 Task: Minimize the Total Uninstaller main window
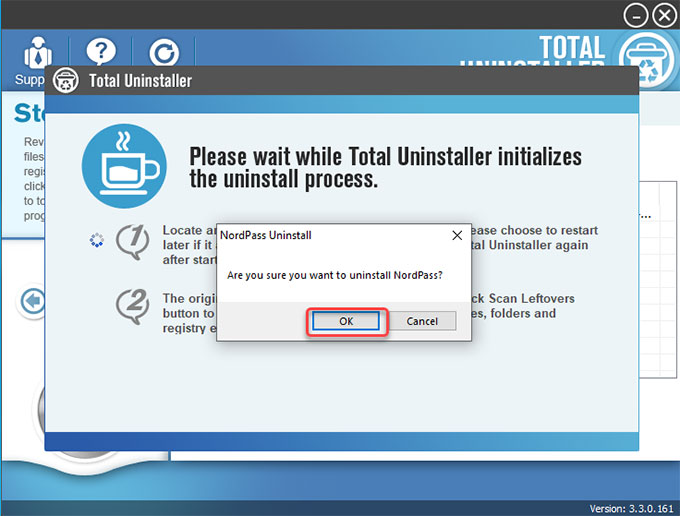636,16
